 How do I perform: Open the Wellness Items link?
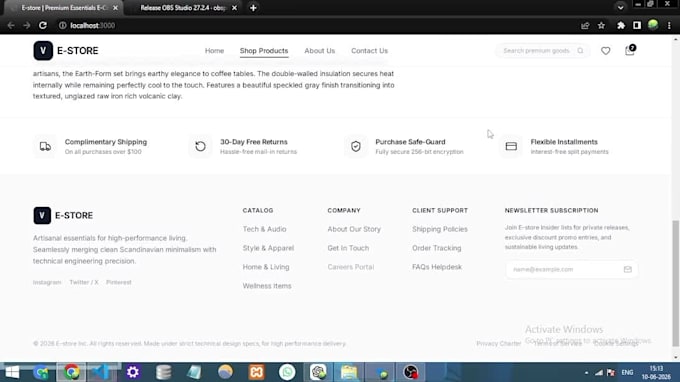267,286
